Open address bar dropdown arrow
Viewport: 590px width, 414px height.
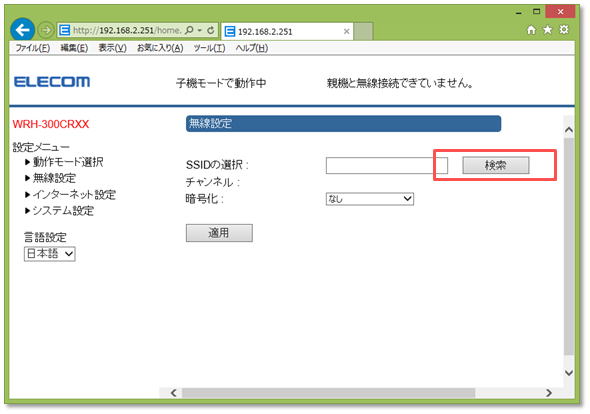200,30
